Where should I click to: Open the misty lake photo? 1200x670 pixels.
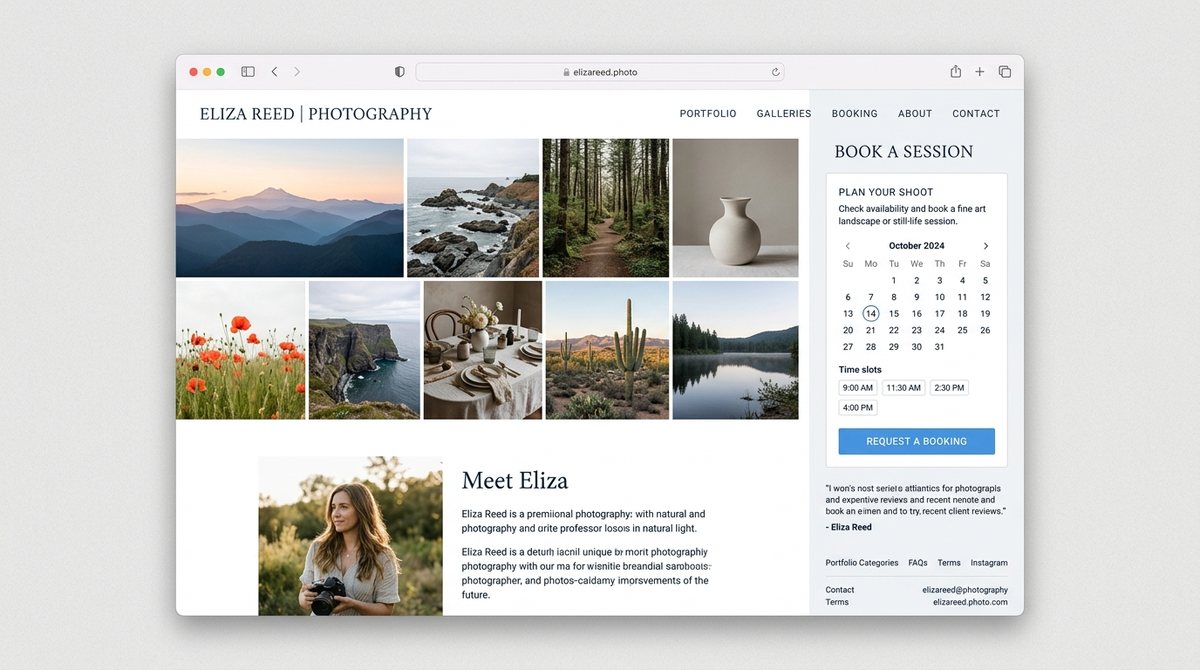point(736,350)
